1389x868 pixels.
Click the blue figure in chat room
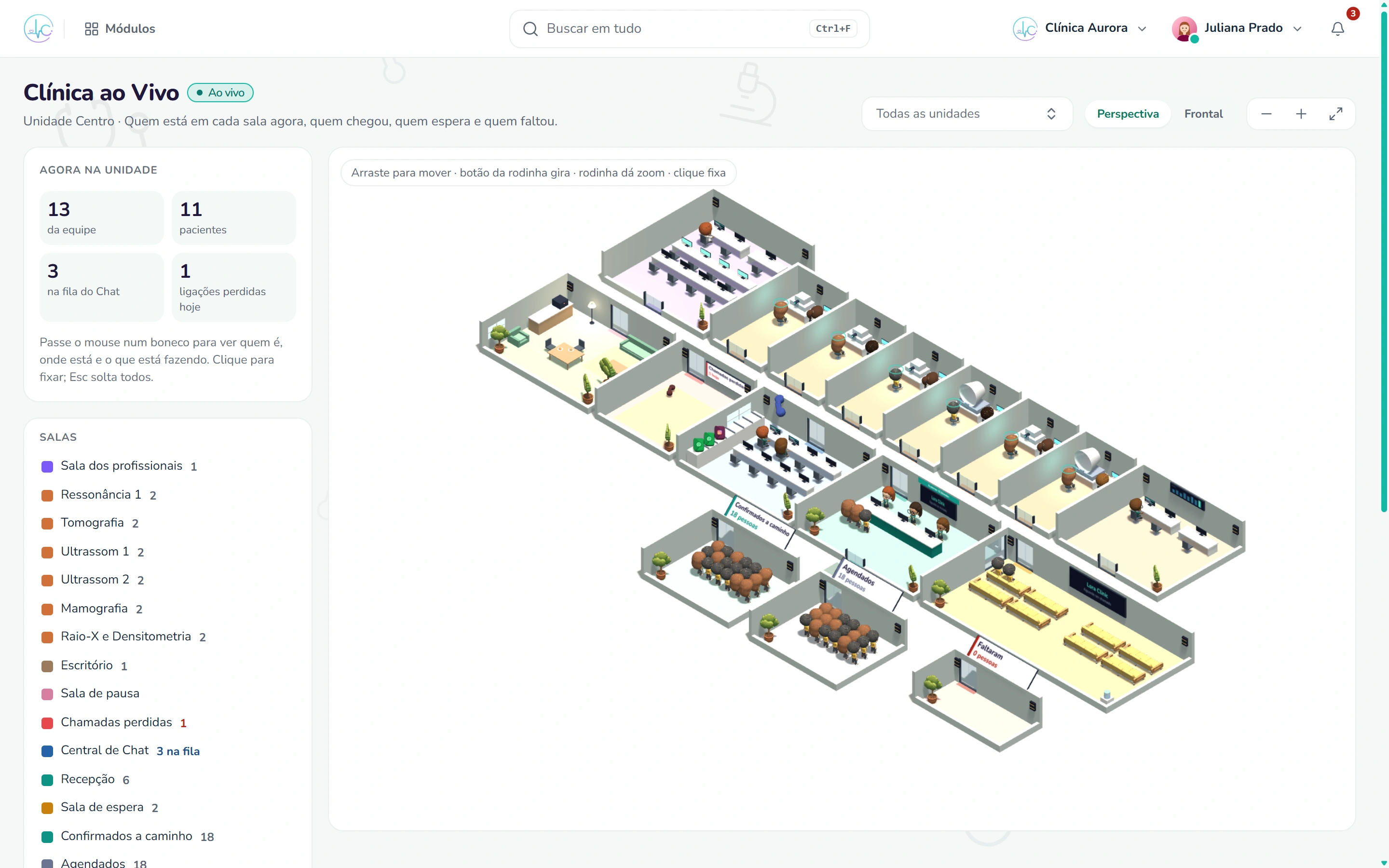coord(779,405)
